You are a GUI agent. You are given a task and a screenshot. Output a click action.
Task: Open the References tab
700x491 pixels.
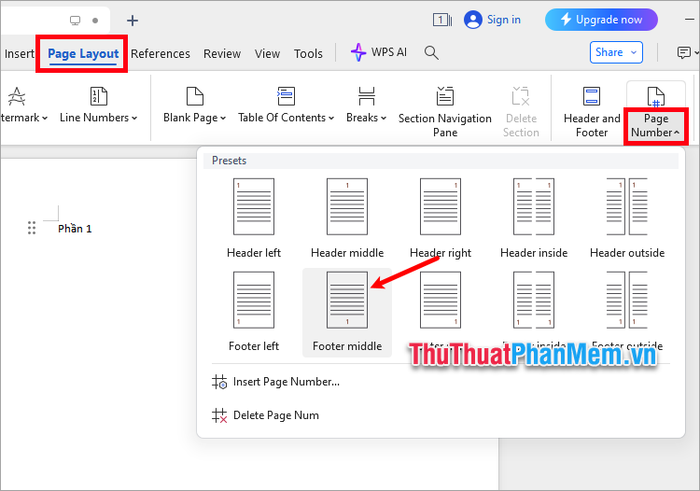pyautogui.click(x=160, y=54)
